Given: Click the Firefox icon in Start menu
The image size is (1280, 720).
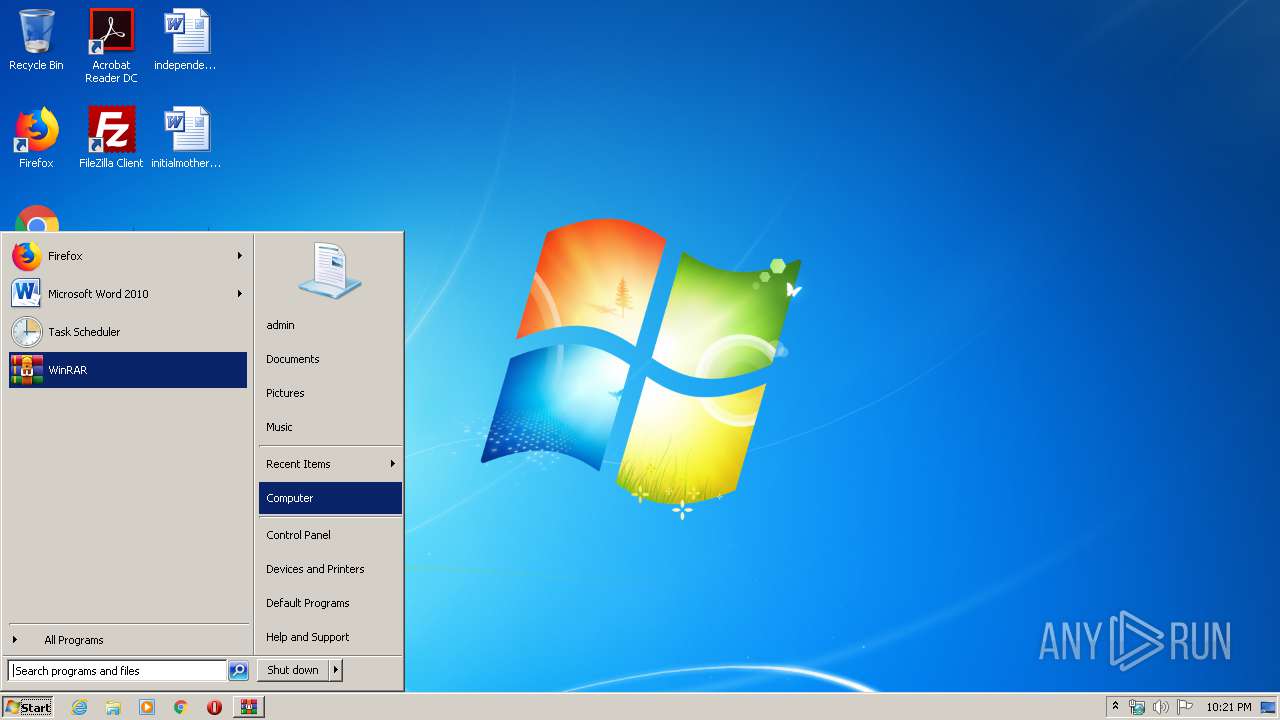Looking at the screenshot, I should [x=27, y=256].
